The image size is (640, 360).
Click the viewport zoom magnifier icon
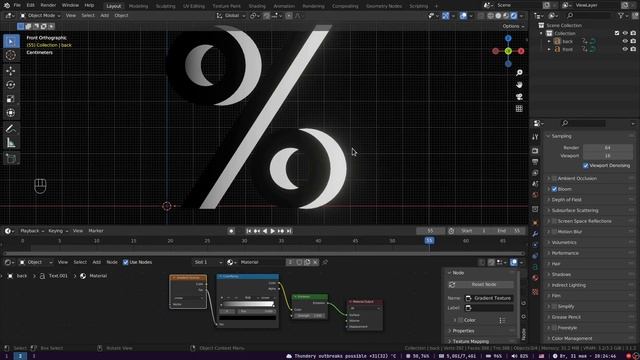point(519,73)
